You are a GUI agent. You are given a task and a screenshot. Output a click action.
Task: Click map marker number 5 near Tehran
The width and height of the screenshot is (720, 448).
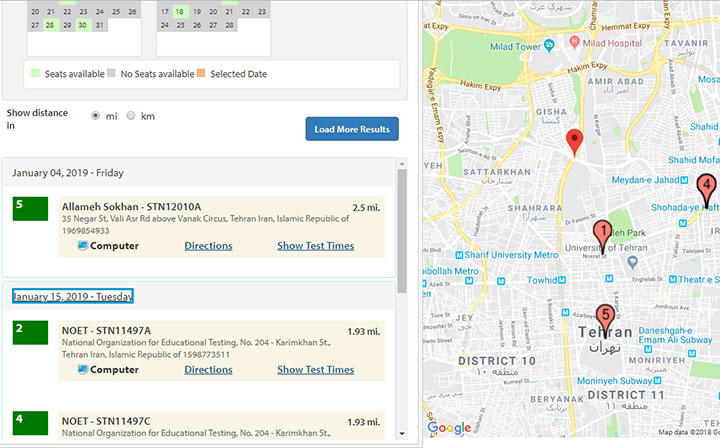(x=605, y=320)
